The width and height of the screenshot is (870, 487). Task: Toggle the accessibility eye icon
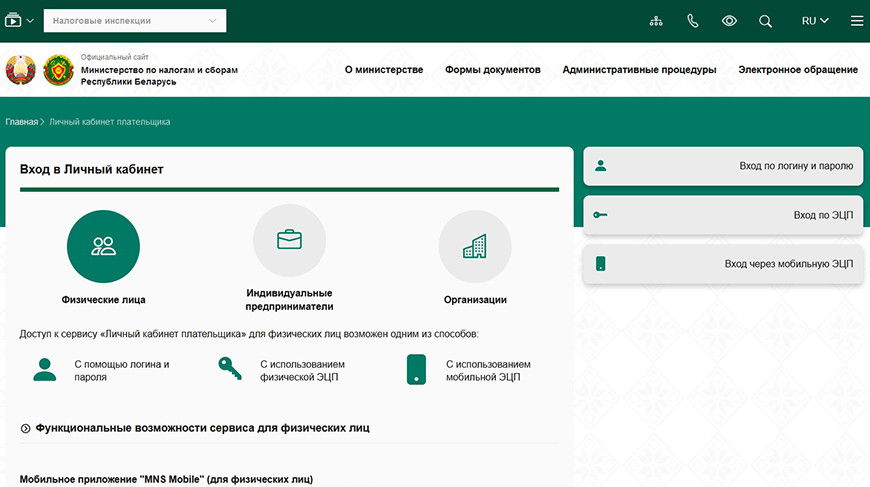pyautogui.click(x=729, y=21)
